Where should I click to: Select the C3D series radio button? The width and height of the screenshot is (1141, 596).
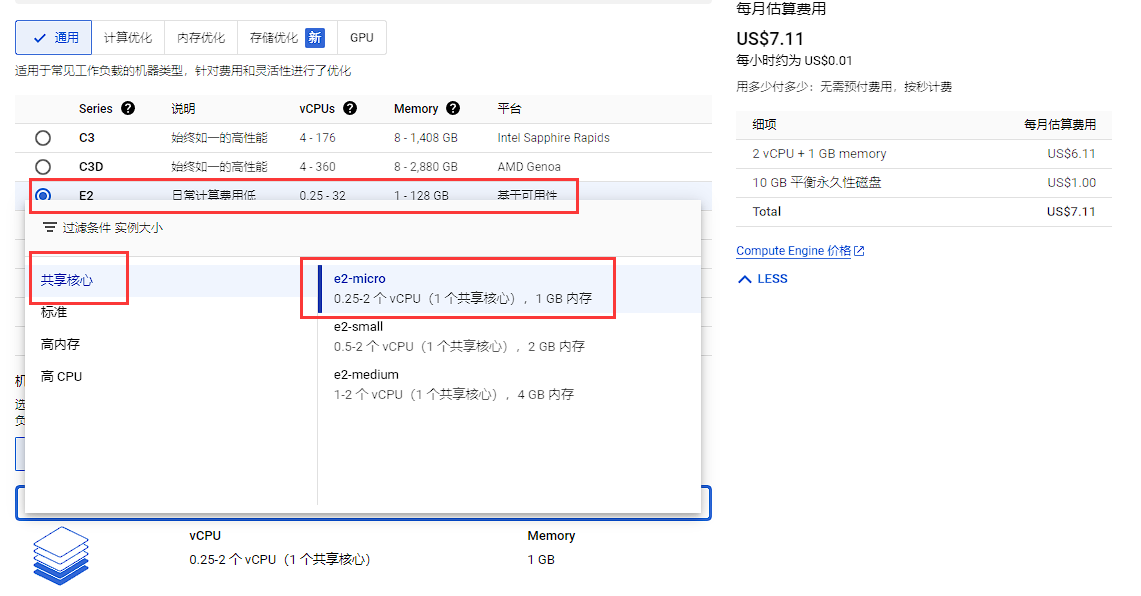[43, 167]
